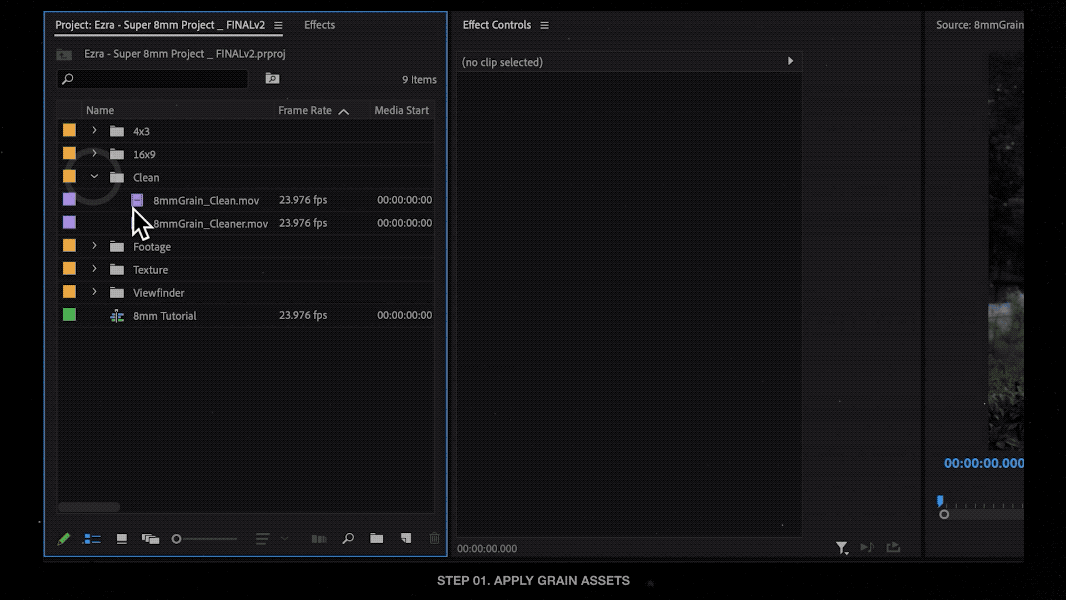Click the orange label swatch for Footage
The height and width of the screenshot is (600, 1066).
69,245
